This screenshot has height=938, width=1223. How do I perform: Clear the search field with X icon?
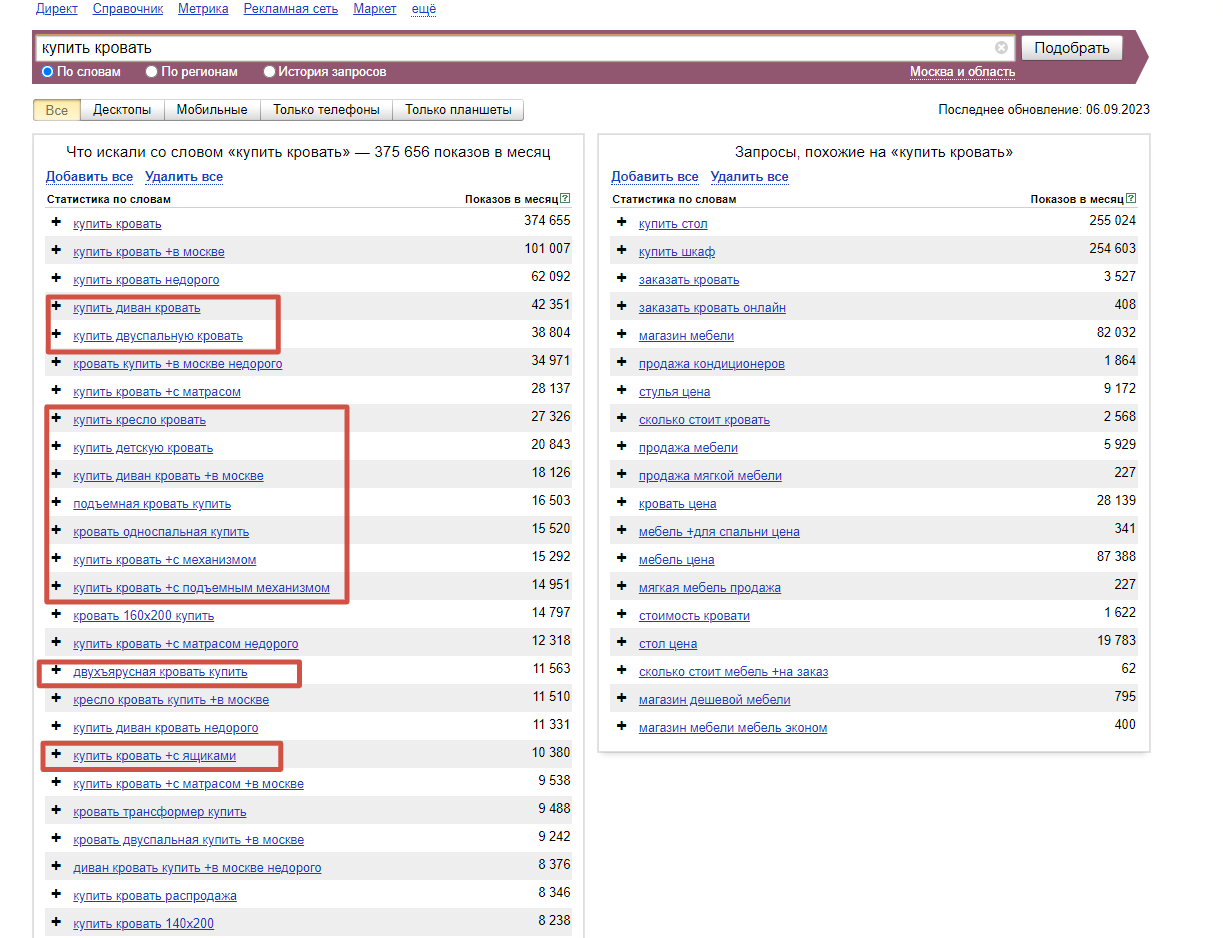click(x=1001, y=48)
